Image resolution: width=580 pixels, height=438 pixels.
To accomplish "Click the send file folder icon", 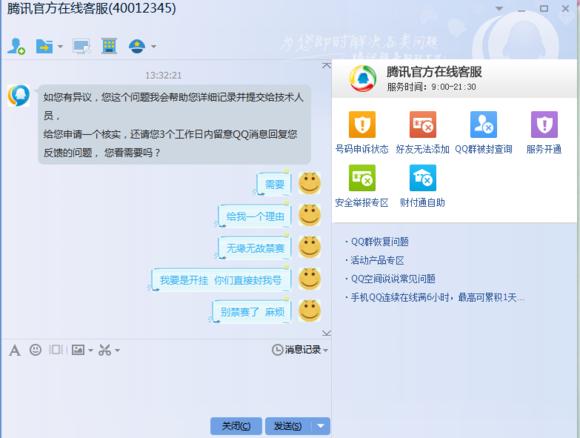I will 44,46.
